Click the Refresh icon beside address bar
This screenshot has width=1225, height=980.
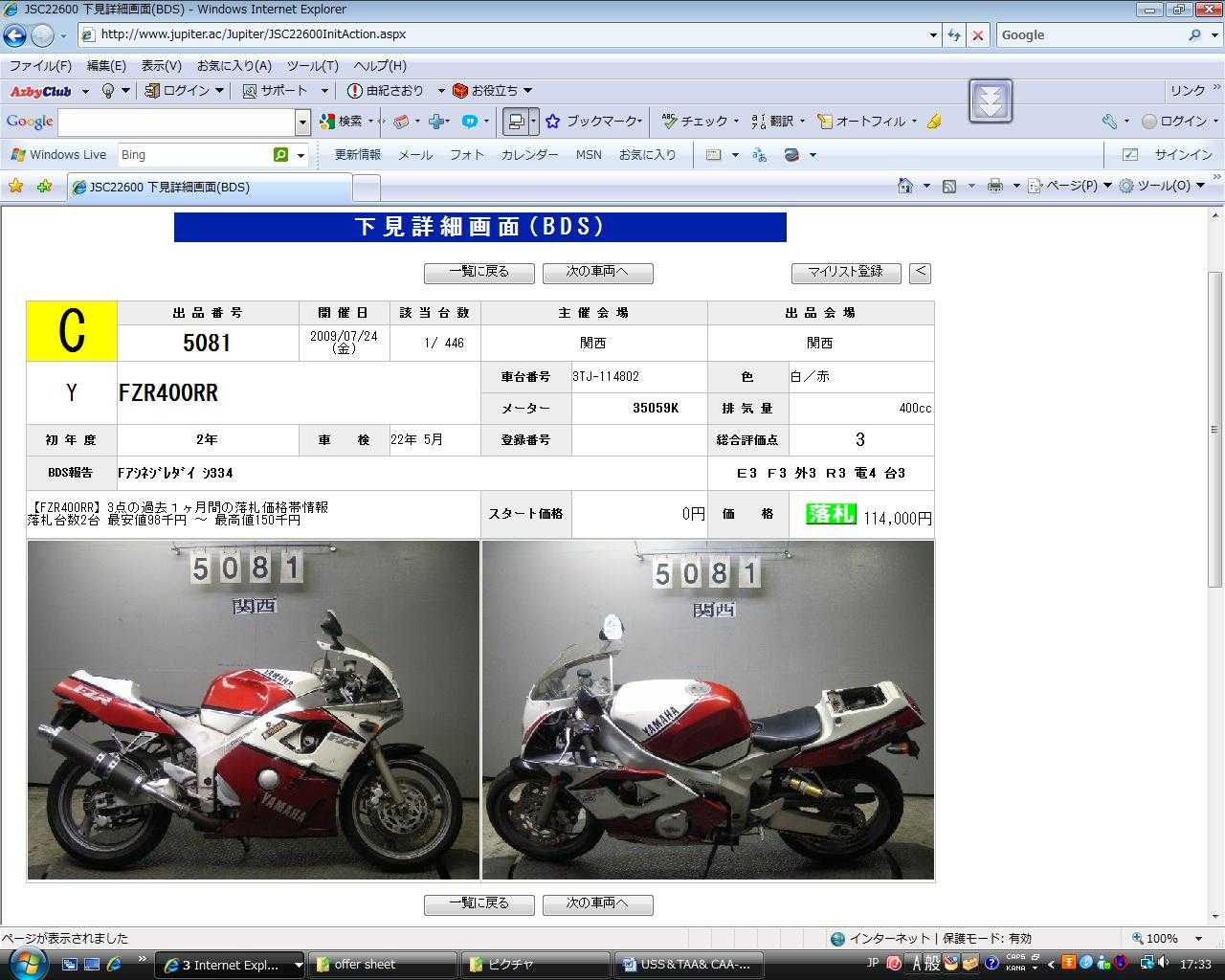[954, 34]
